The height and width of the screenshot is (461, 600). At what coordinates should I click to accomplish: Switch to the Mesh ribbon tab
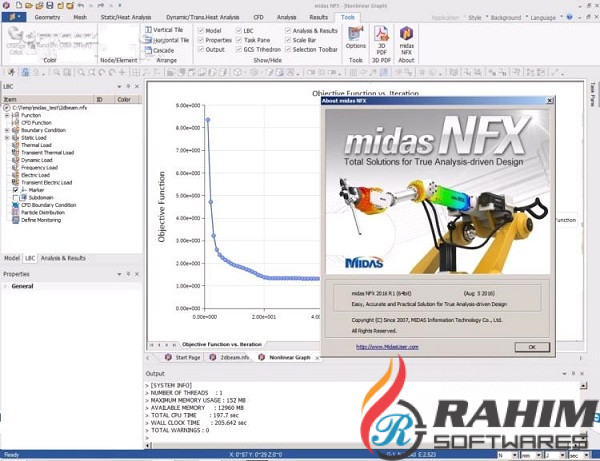[x=80, y=17]
